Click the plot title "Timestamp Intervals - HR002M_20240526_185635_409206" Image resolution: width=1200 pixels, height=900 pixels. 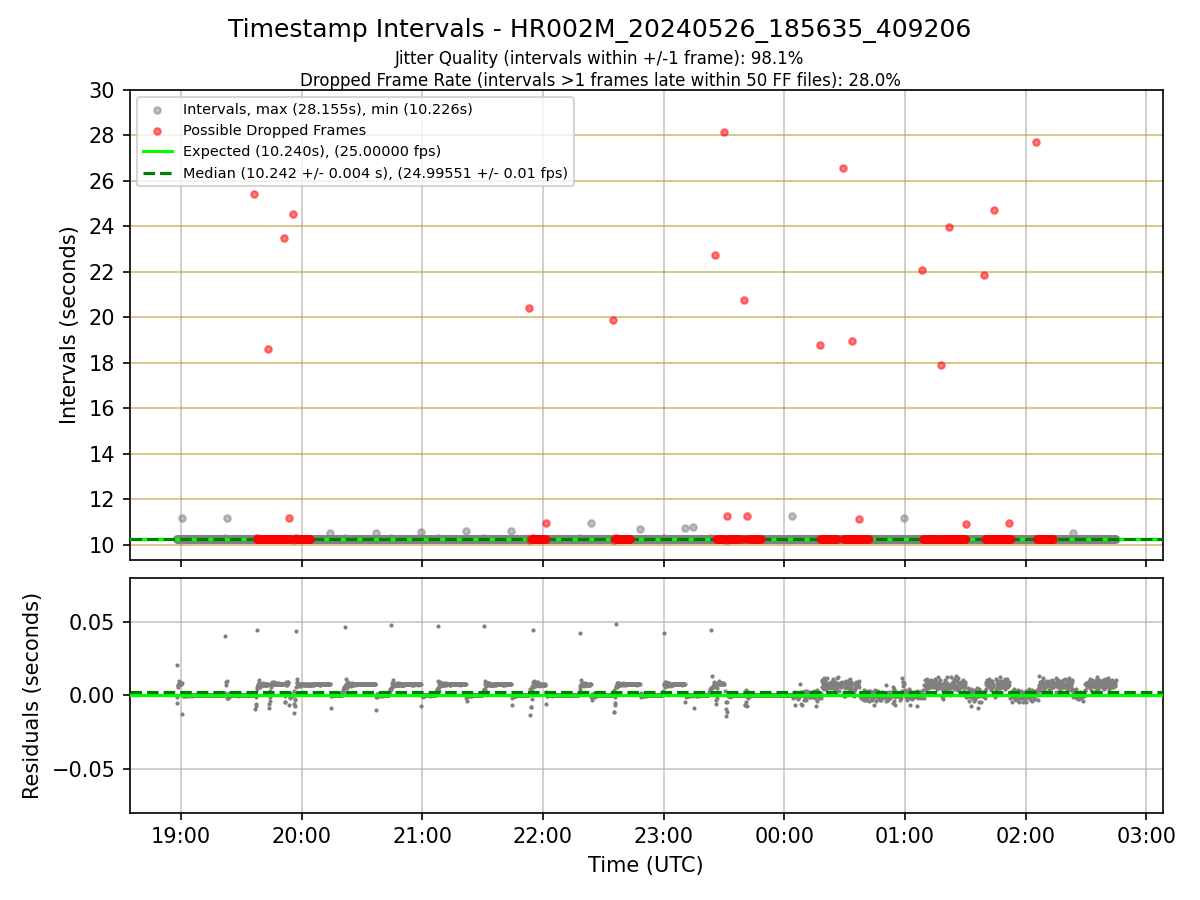click(x=599, y=29)
